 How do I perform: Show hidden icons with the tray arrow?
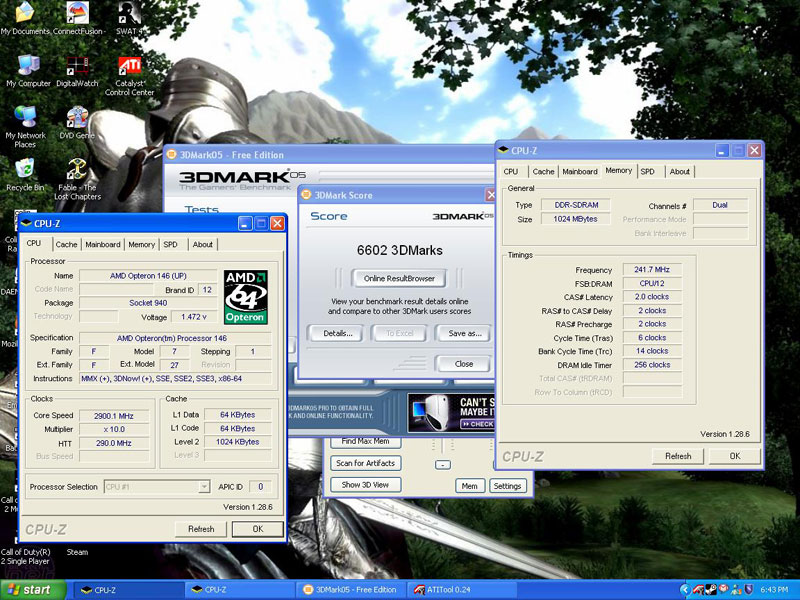685,590
